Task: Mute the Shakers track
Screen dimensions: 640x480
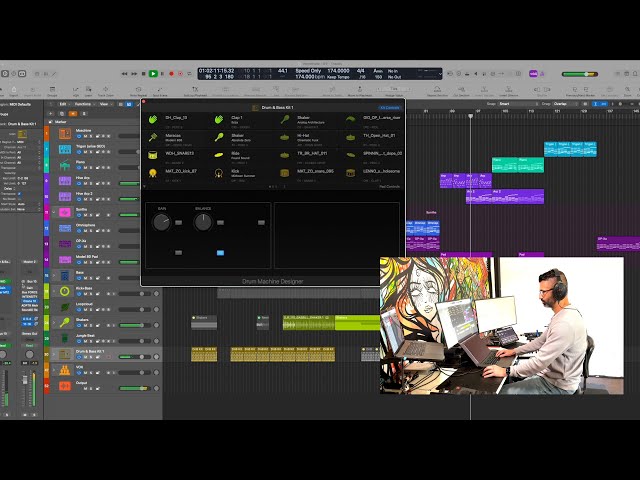Action: tap(85, 325)
